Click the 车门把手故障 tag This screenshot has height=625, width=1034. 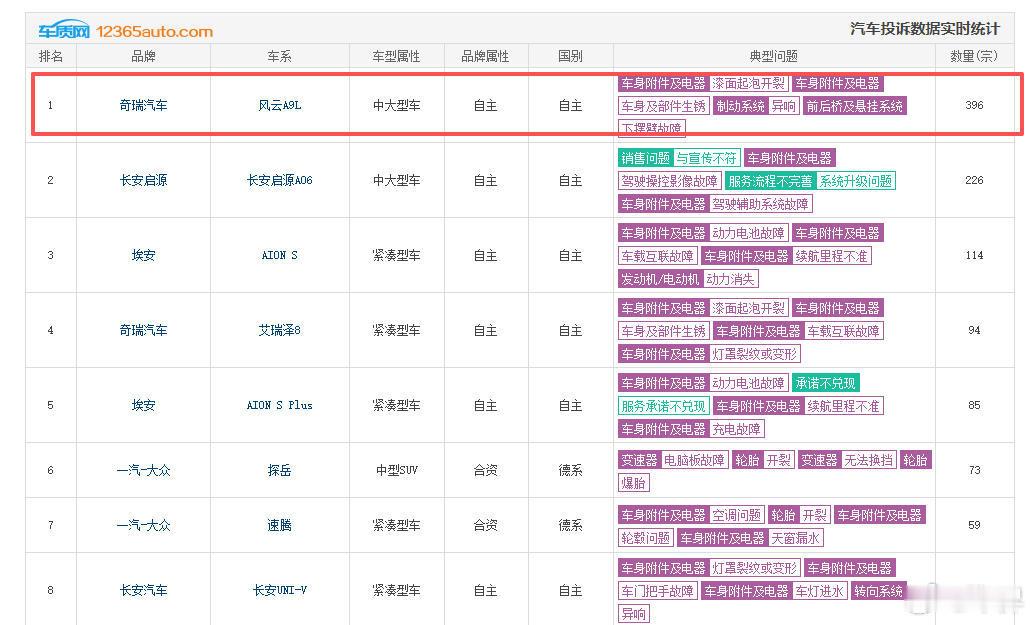tap(657, 591)
